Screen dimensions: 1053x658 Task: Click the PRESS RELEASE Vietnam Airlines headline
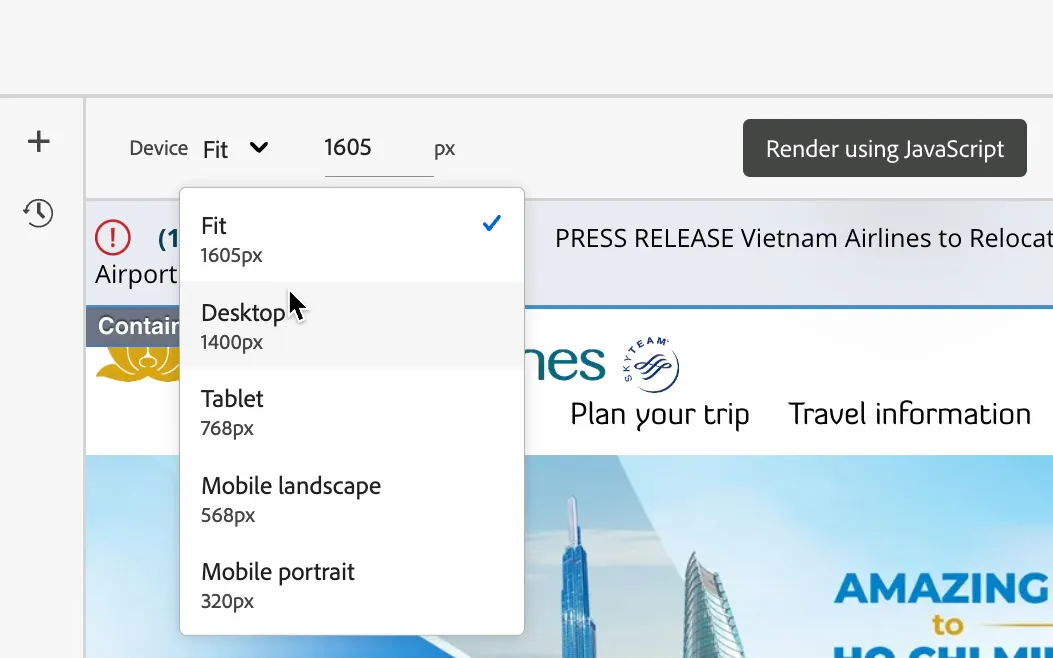tap(804, 238)
